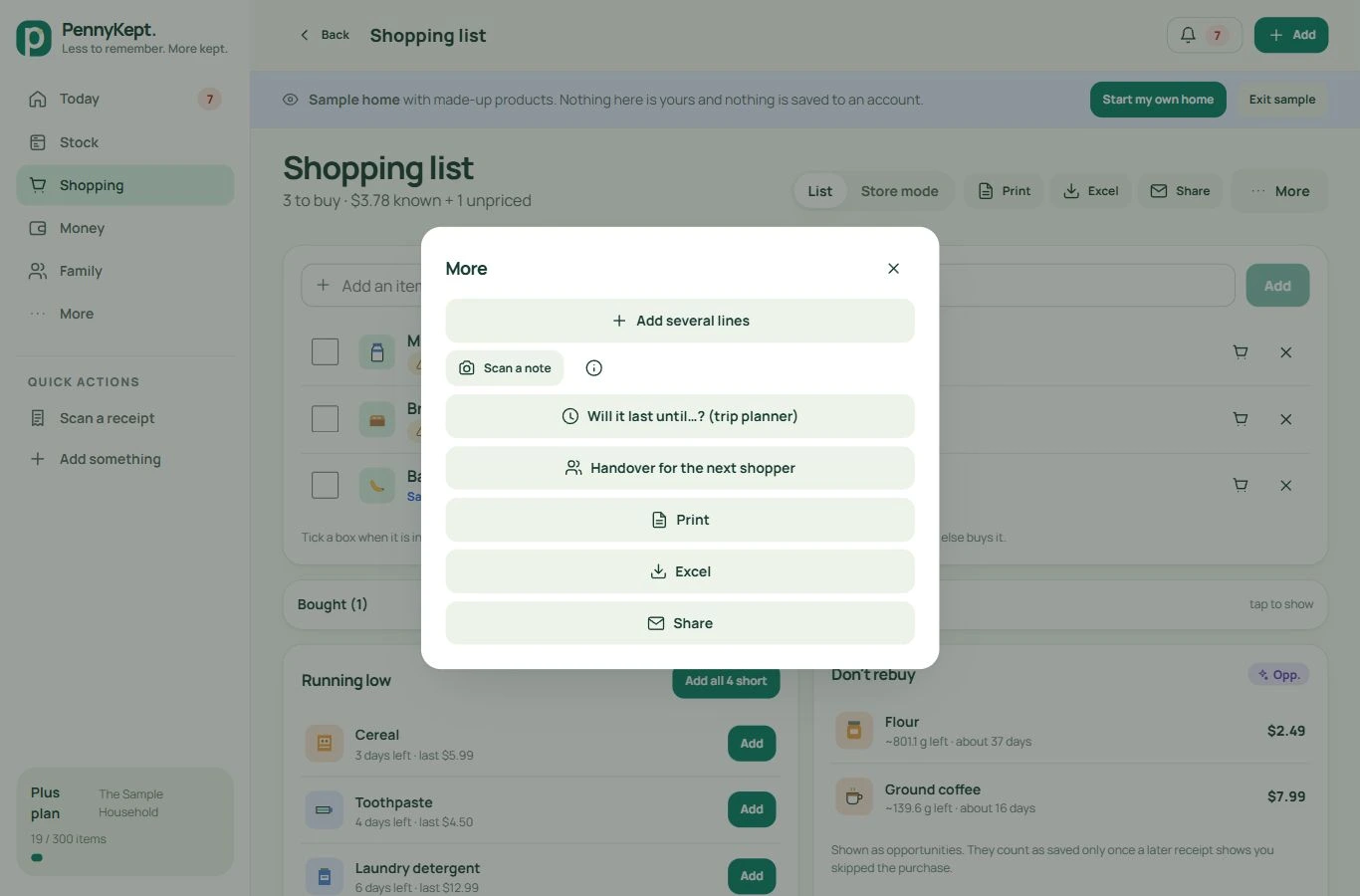1360x896 pixels.
Task: Tick the second shopping item checkbox
Action: point(325,418)
